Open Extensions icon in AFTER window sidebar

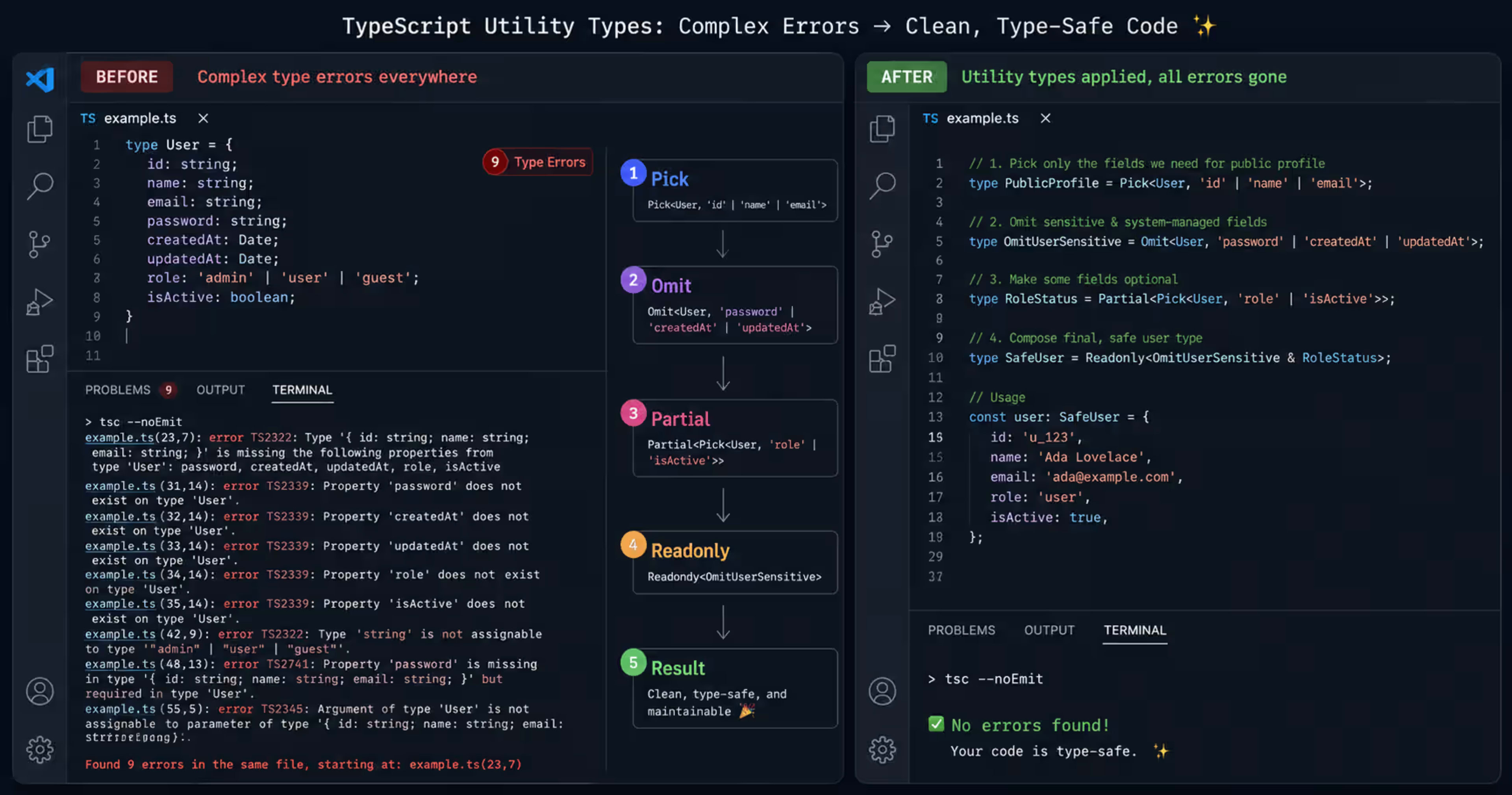point(882,358)
